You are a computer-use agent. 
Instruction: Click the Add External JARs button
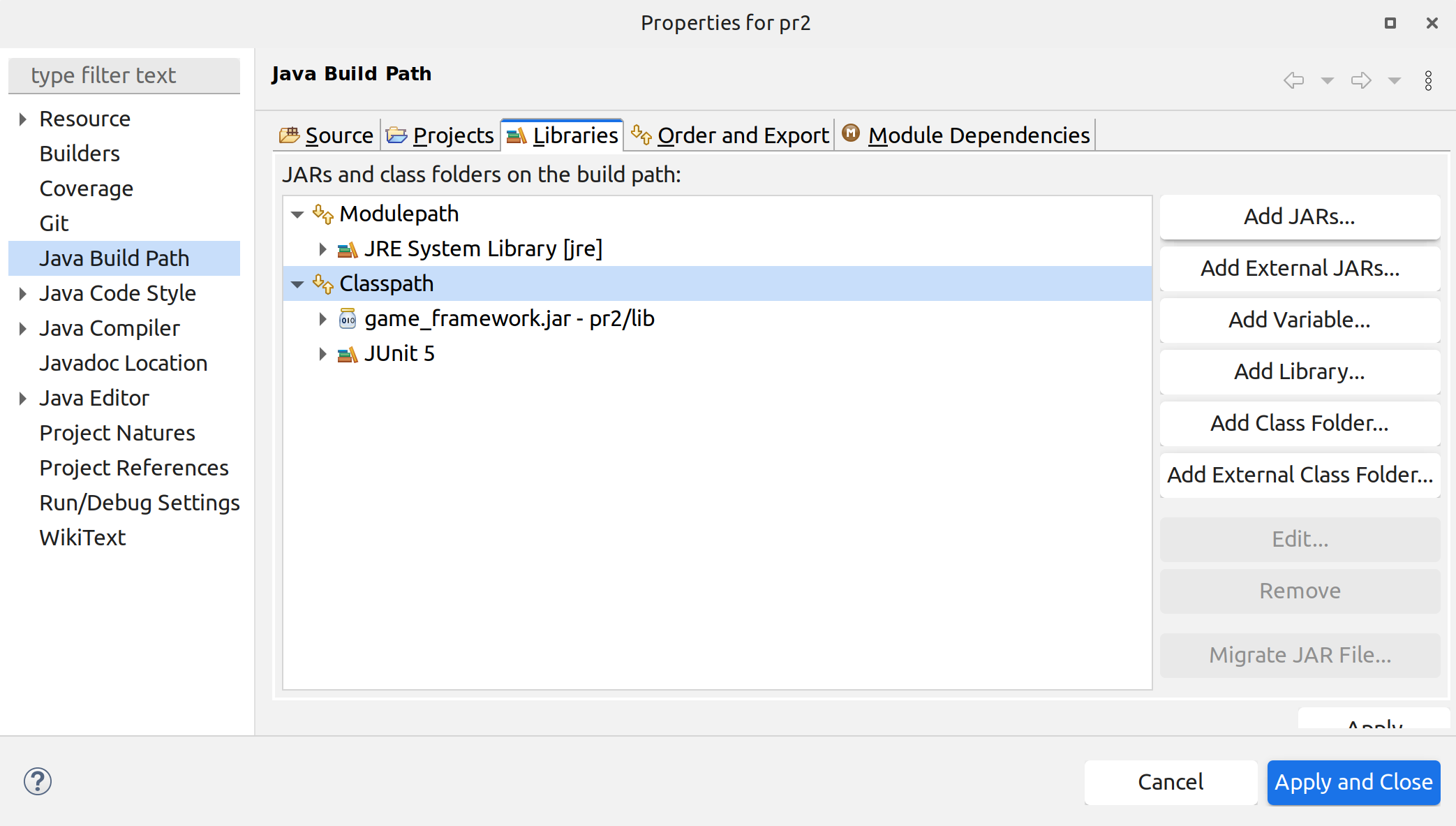point(1300,268)
